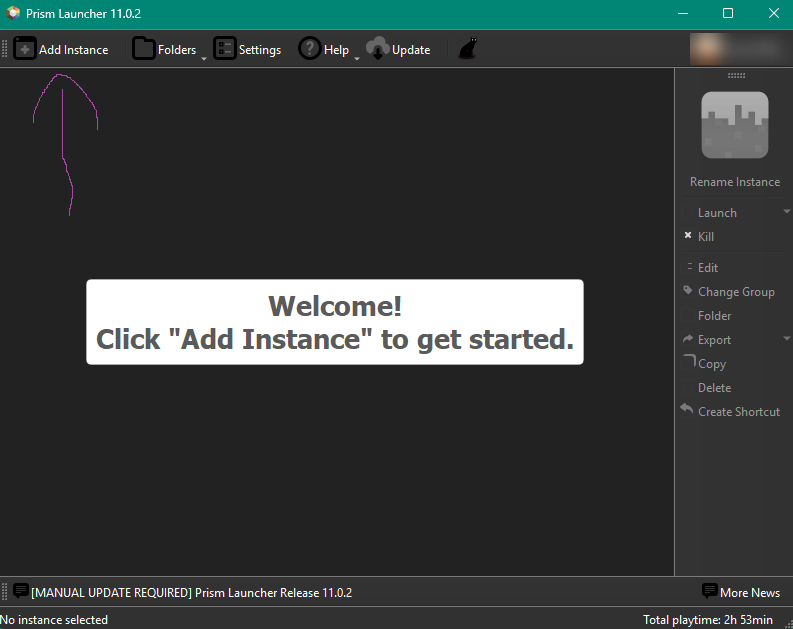Screen dimensions: 793x629
Task: Click Kill in the side panel
Action: 706,237
